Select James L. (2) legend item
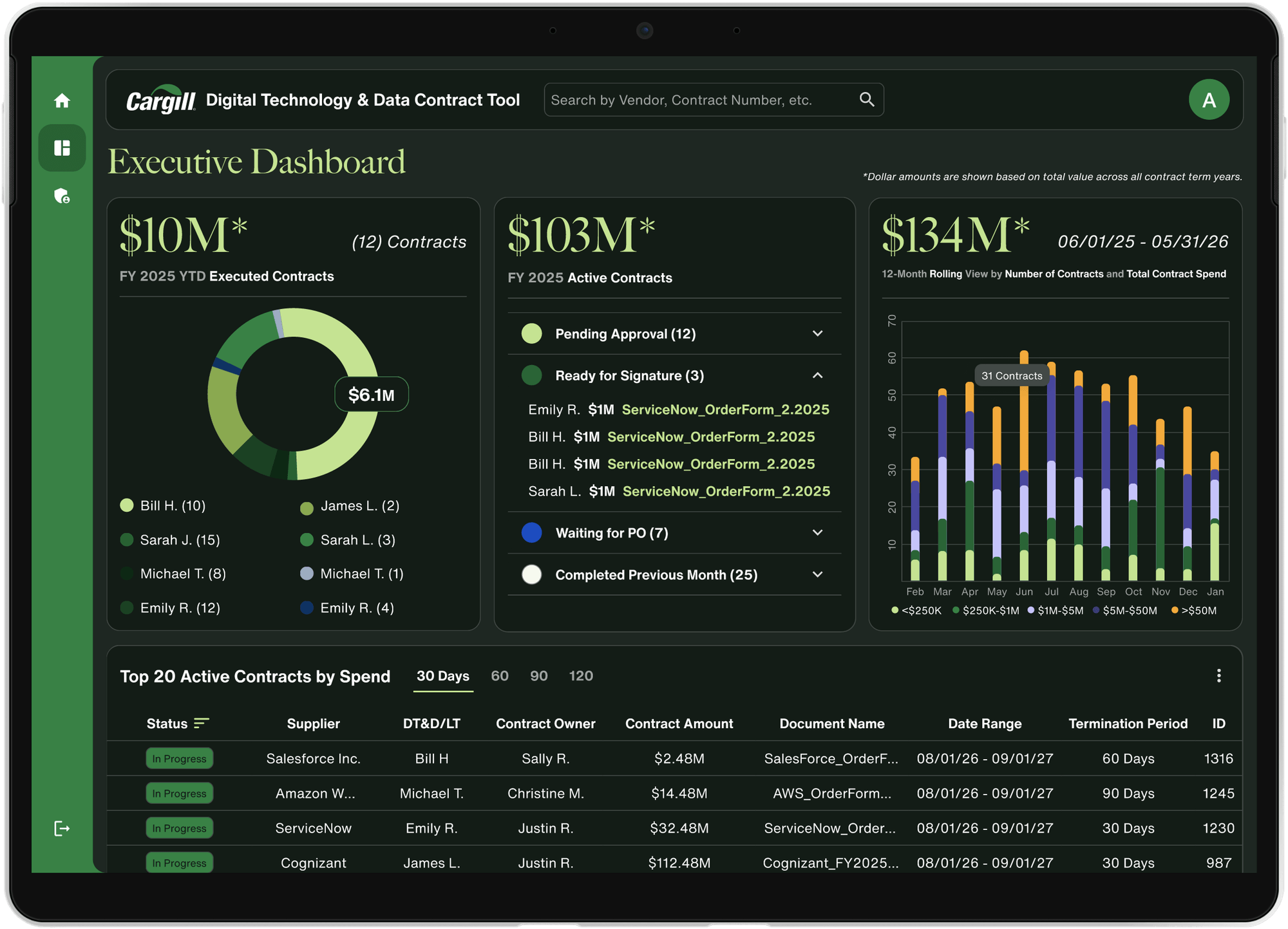The width and height of the screenshot is (1288, 929). pyautogui.click(x=350, y=506)
